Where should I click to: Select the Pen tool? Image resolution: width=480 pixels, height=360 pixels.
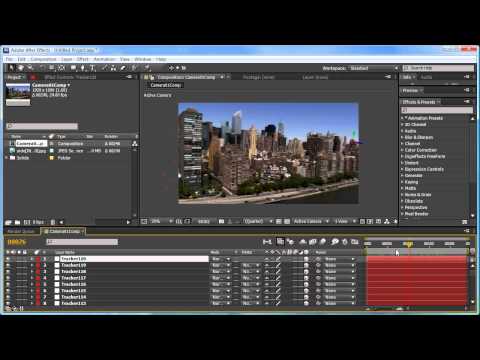coord(83,68)
